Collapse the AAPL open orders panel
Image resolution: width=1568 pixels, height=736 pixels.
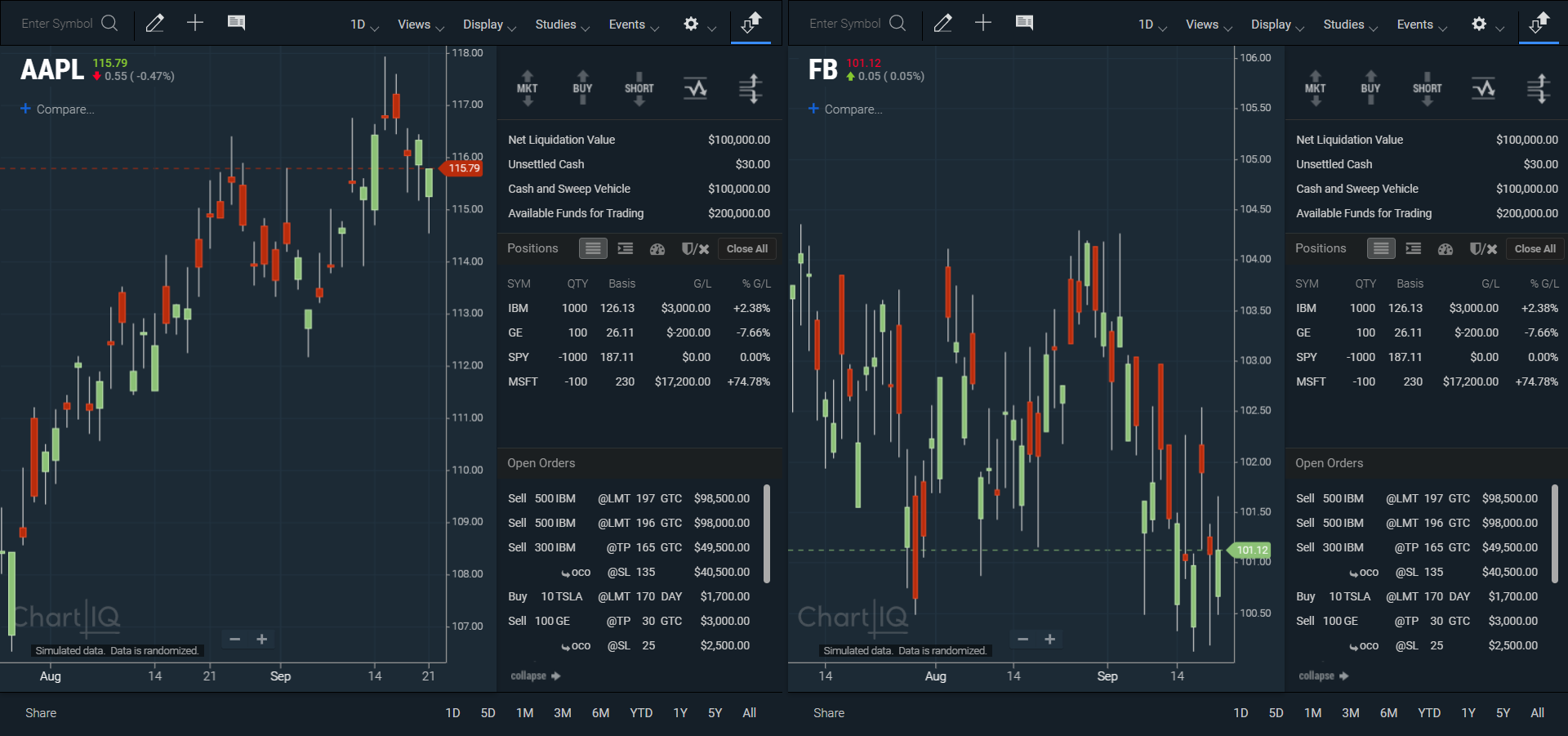tap(535, 676)
